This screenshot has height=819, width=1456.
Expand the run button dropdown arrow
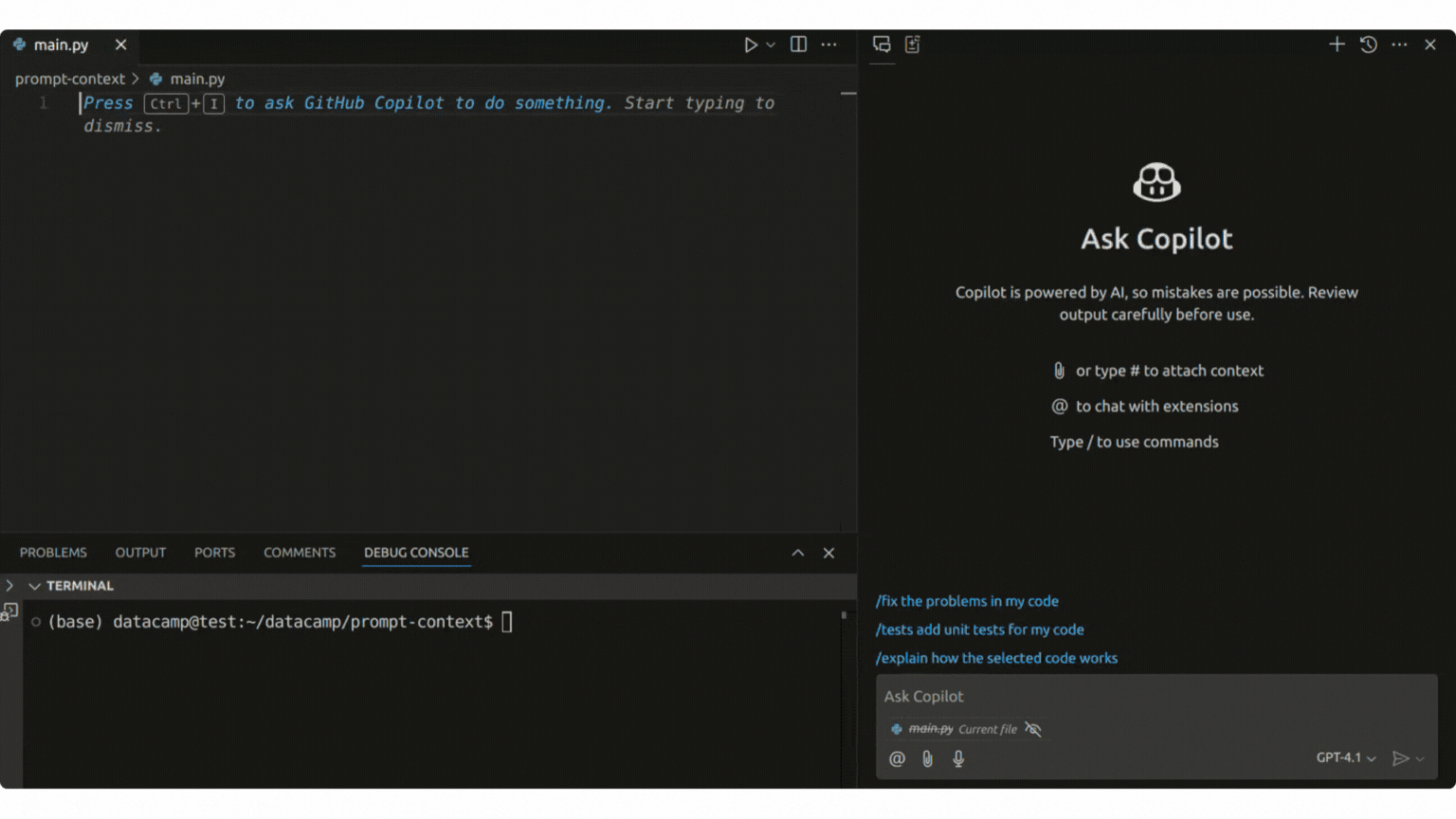[x=770, y=44]
